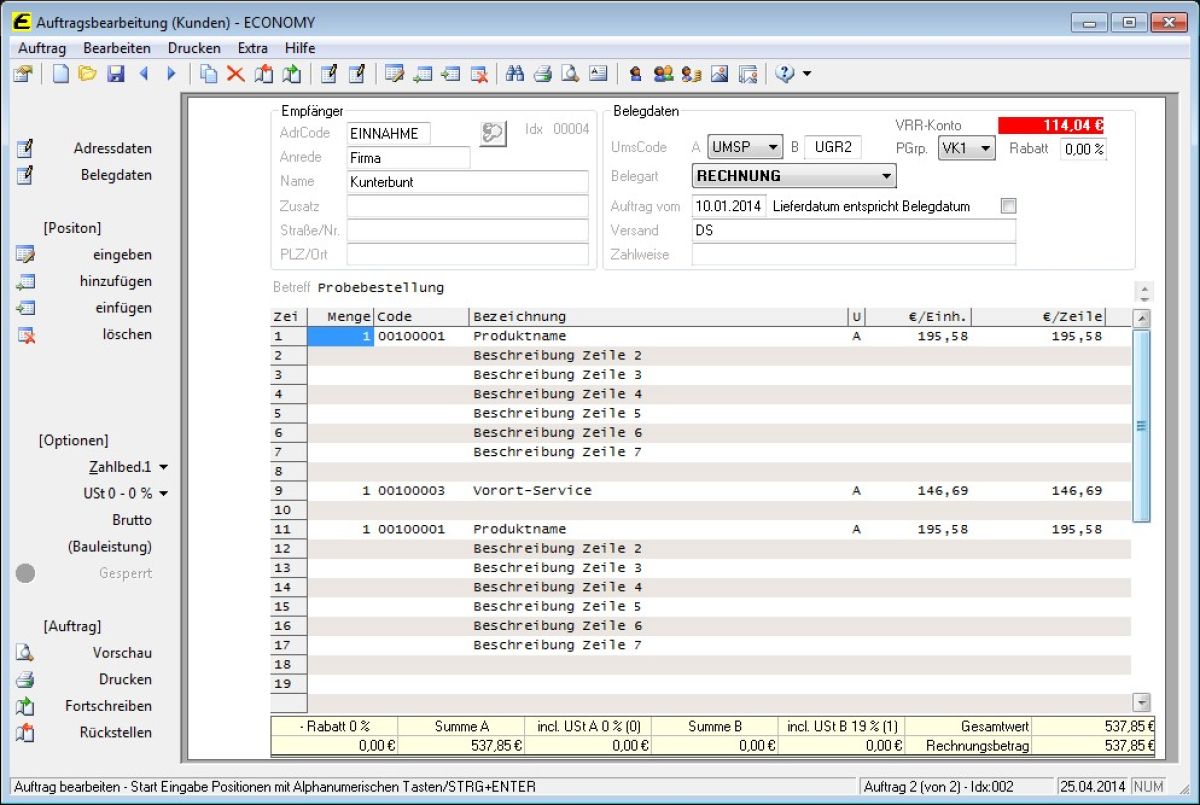Click the address lookup icon beside AdrCode
This screenshot has height=805, width=1200.
tap(493, 133)
